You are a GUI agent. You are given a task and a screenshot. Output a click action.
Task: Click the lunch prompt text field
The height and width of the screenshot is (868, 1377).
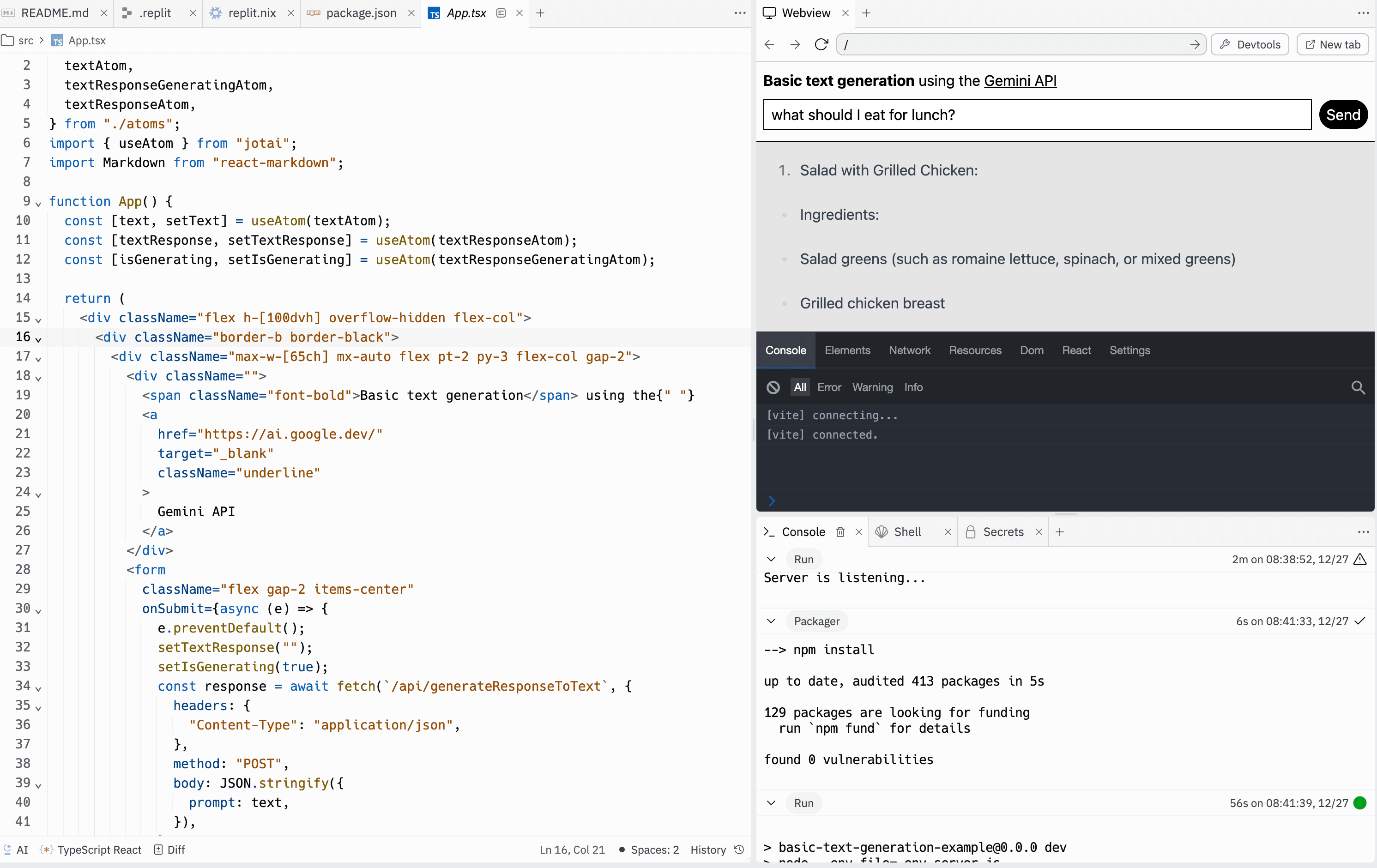point(1036,115)
